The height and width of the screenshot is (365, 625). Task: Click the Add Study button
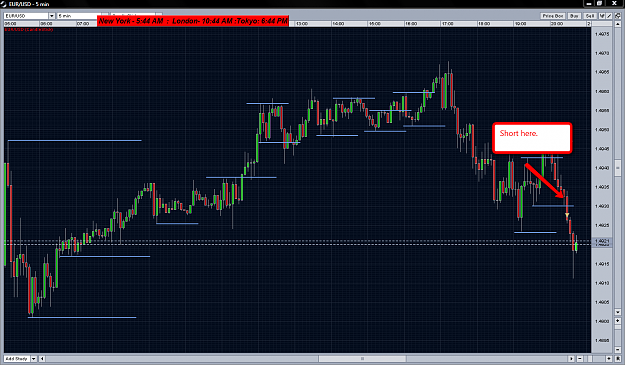[x=17, y=359]
